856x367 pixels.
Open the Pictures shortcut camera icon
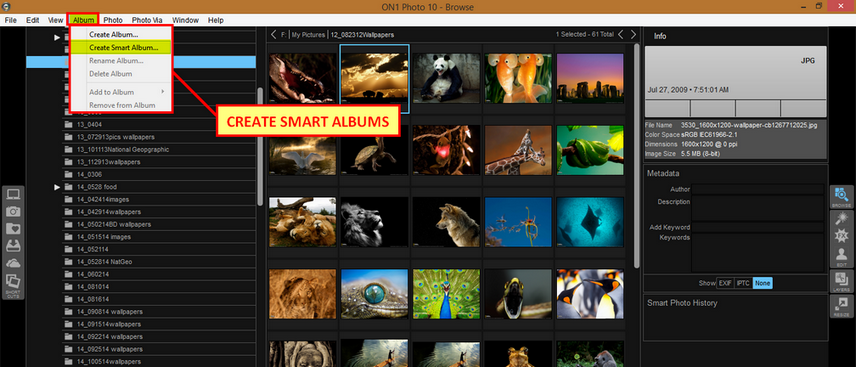13,211
